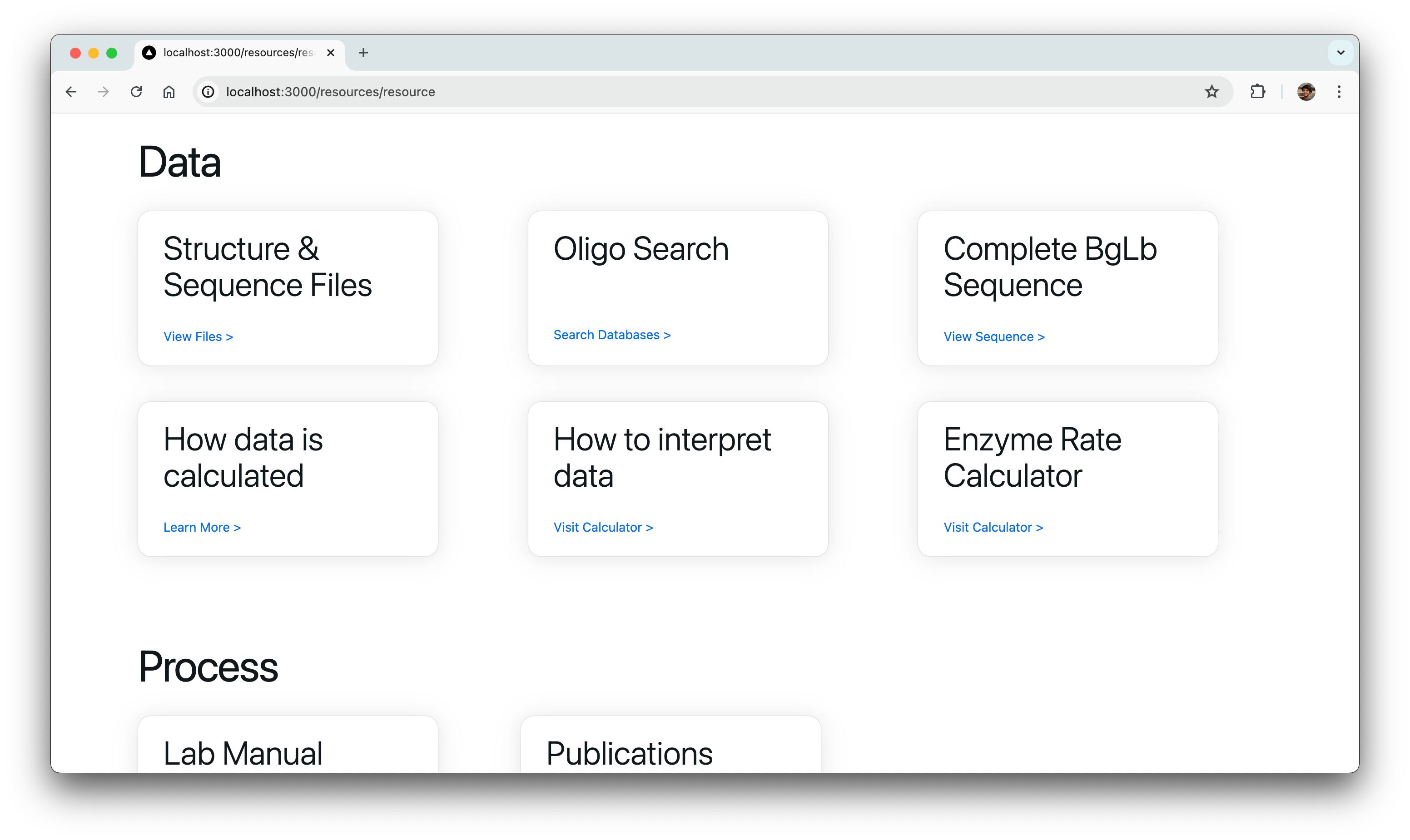
Task: Visit Calculator under Enzyme Rate Calculator
Action: (993, 528)
